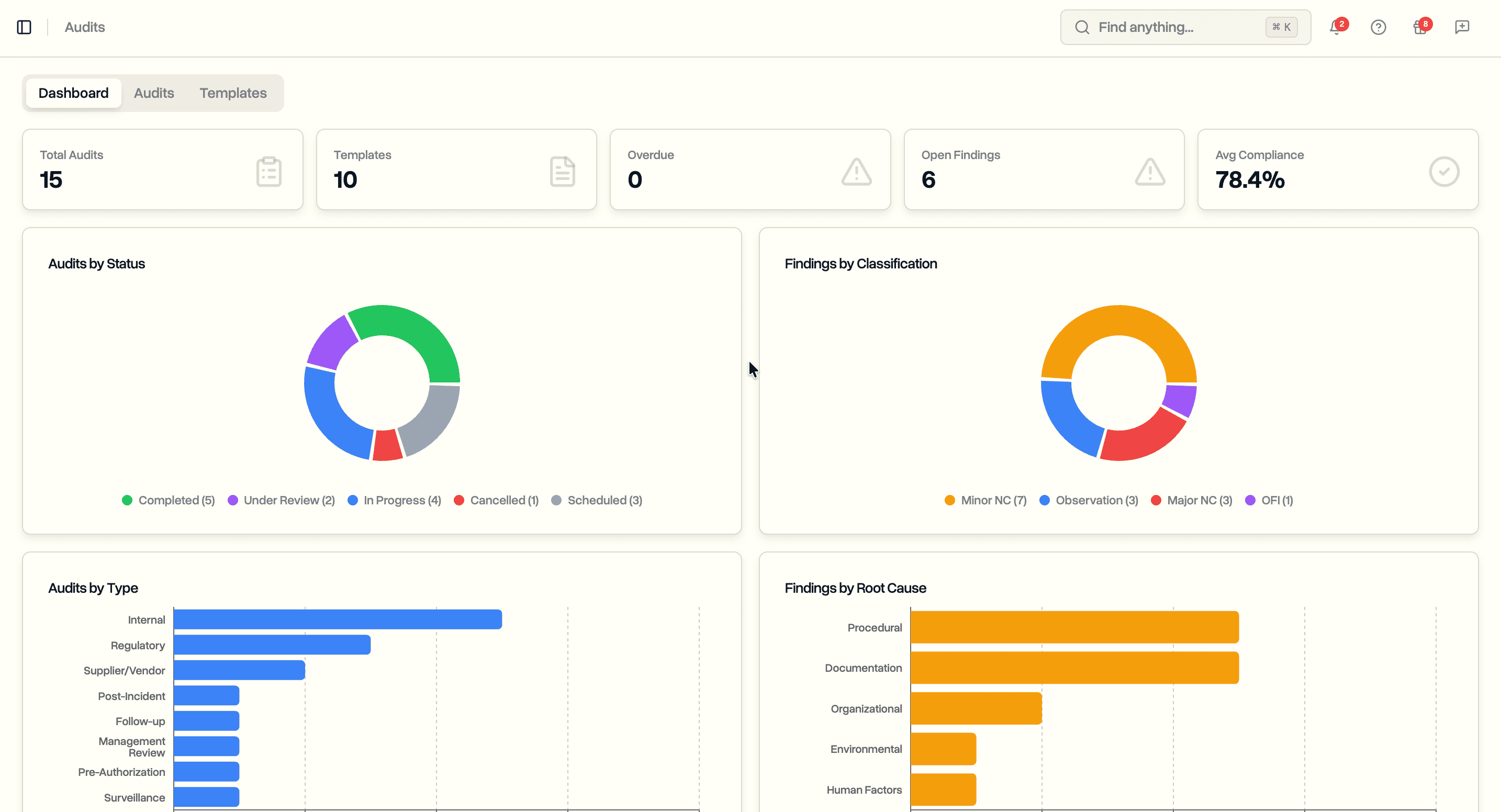The image size is (1501, 812).
Task: Open the feedback comment icon
Action: coord(1462,27)
